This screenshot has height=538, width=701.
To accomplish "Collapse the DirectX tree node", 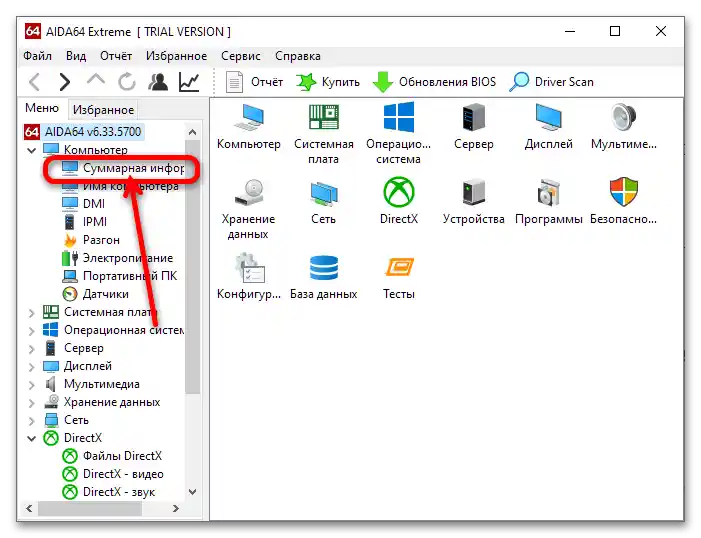I will pos(31,438).
